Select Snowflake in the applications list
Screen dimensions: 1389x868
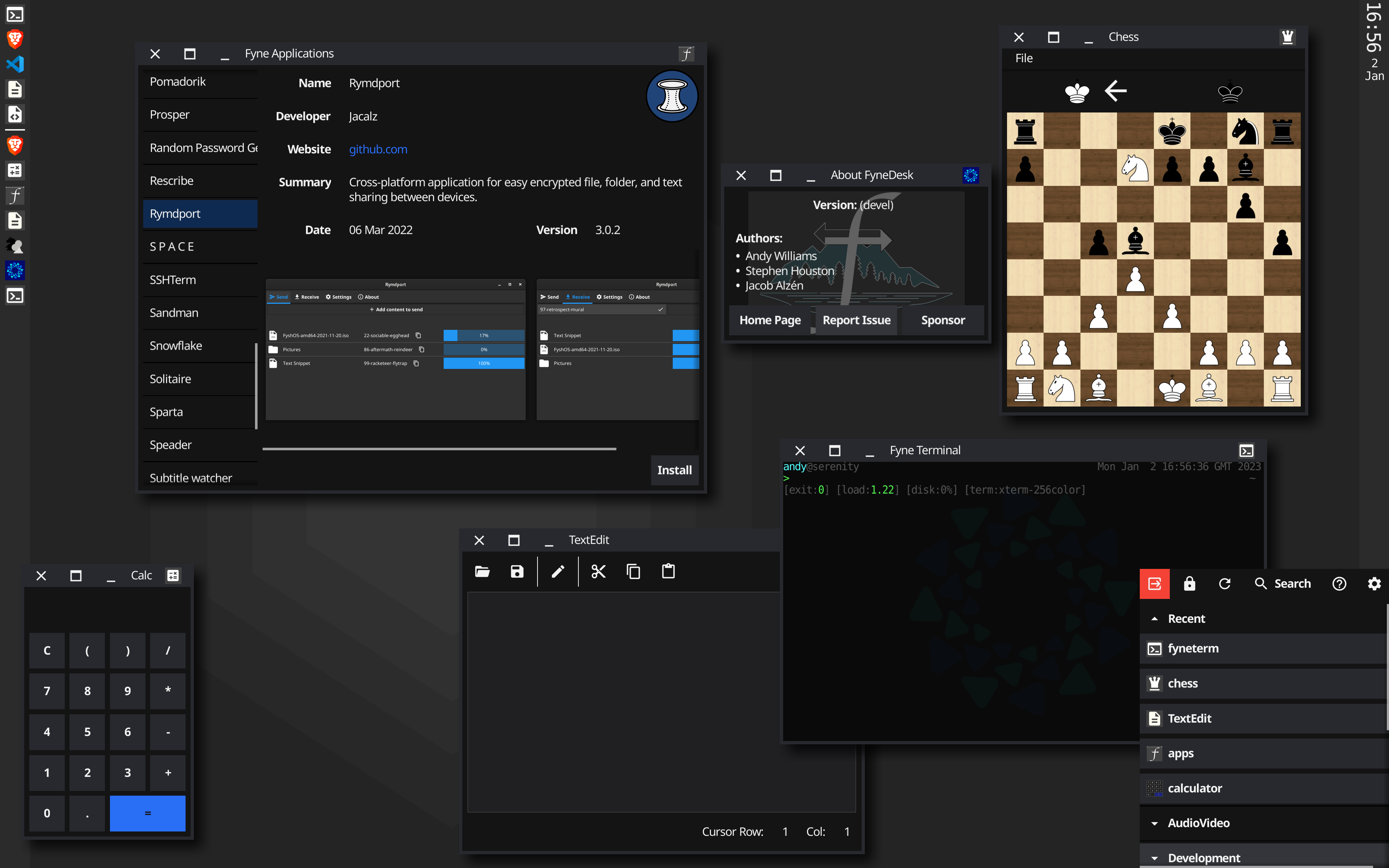(x=176, y=346)
